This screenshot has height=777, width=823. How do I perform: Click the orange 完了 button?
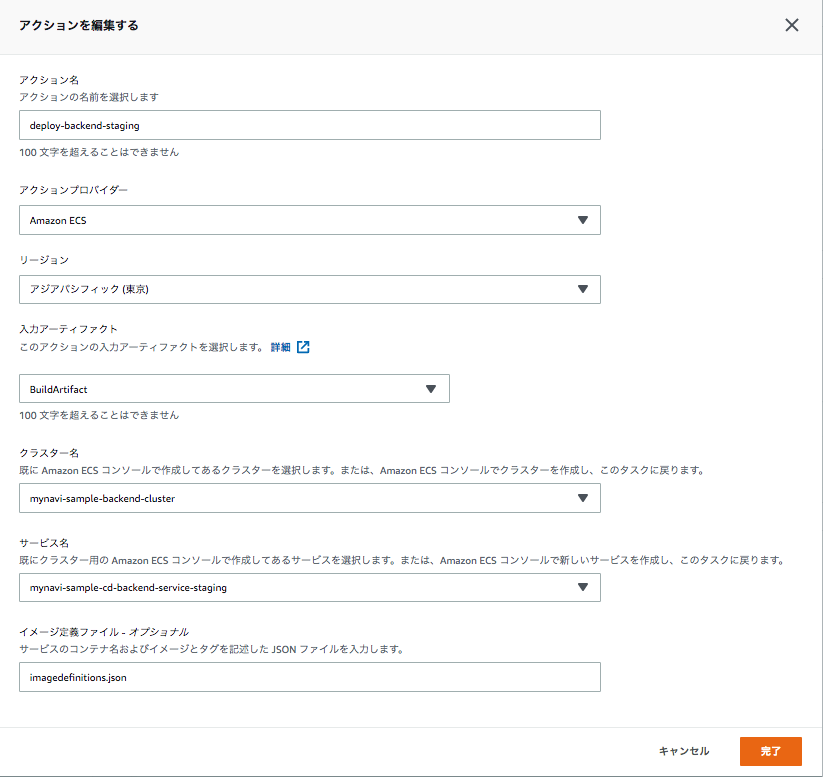[x=771, y=751]
